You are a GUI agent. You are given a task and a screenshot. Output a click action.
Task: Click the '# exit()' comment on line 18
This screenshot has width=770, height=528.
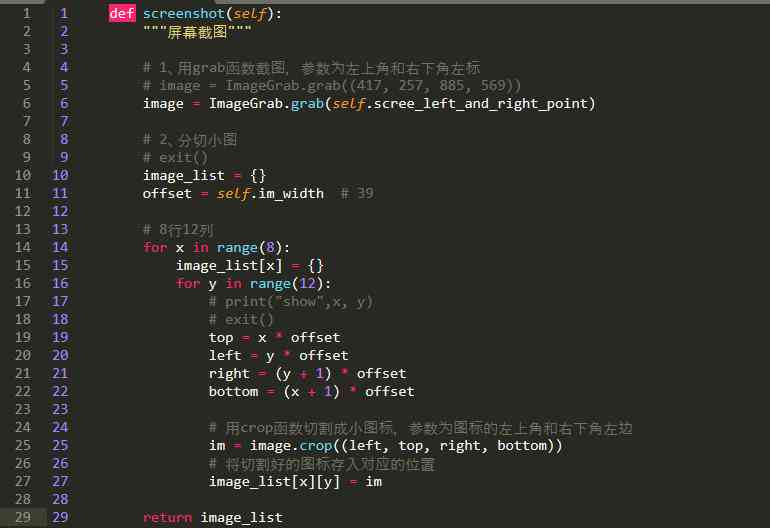click(241, 320)
